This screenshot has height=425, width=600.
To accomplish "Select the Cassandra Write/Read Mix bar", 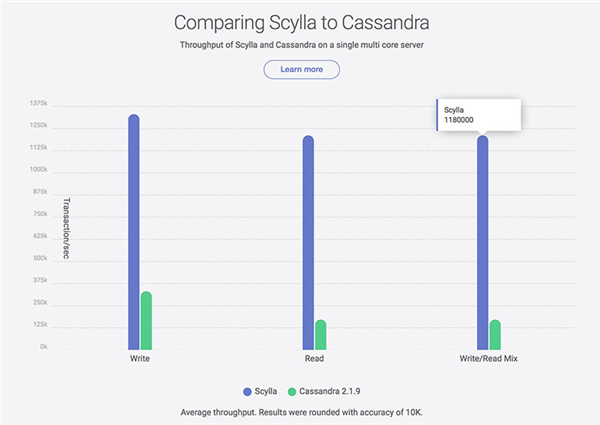I will click(x=495, y=334).
